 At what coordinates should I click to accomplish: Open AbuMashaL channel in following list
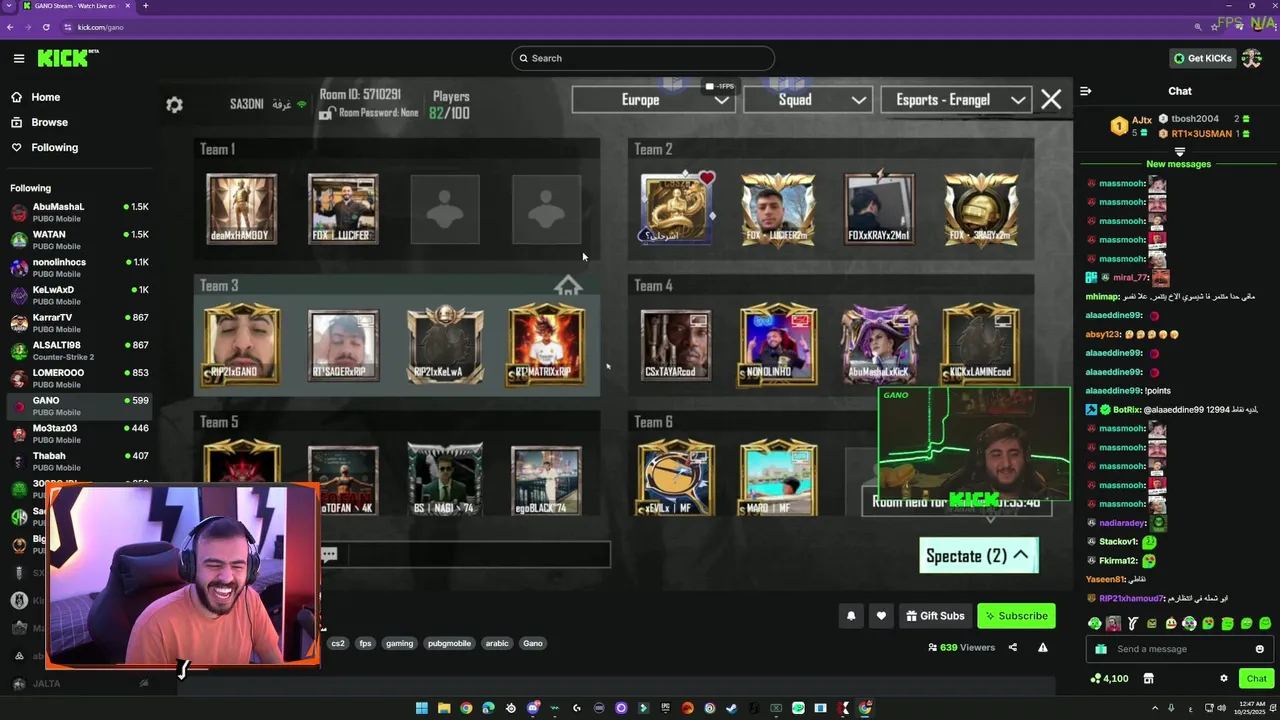pos(80,212)
